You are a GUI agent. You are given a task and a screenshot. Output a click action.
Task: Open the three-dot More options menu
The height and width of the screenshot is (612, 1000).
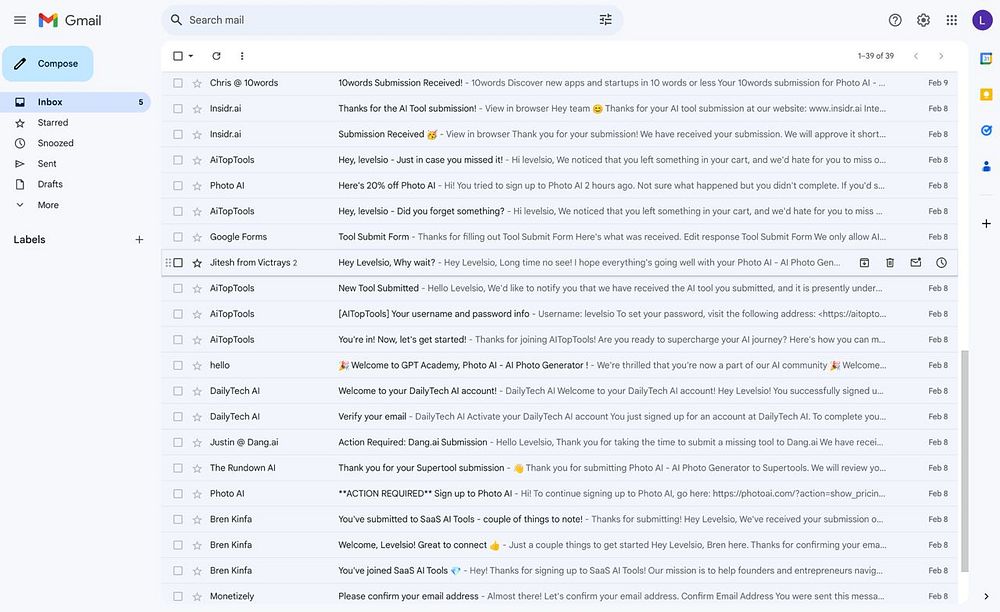click(242, 56)
